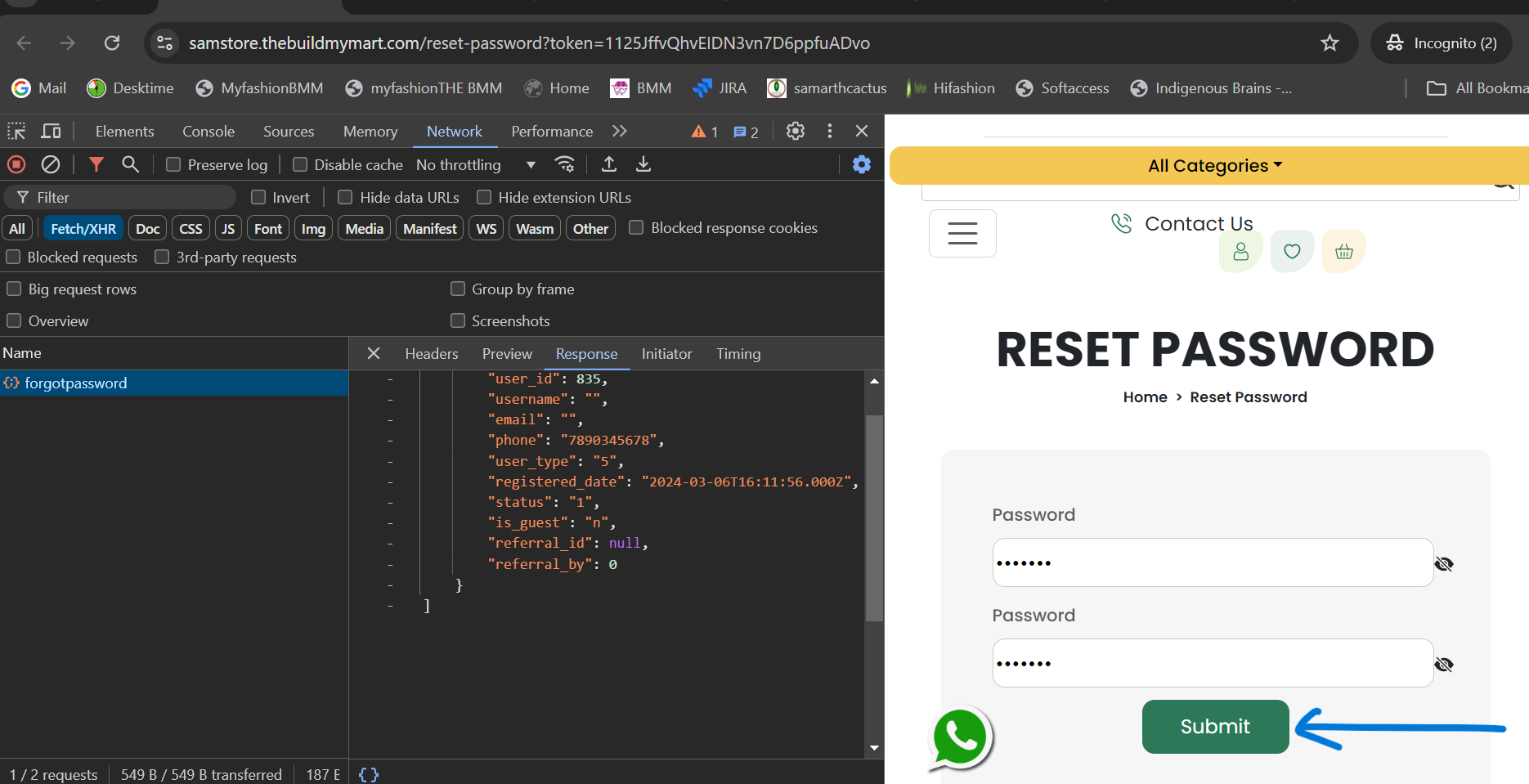Image resolution: width=1529 pixels, height=784 pixels.
Task: Check Hide data URLs
Action: pos(345,197)
